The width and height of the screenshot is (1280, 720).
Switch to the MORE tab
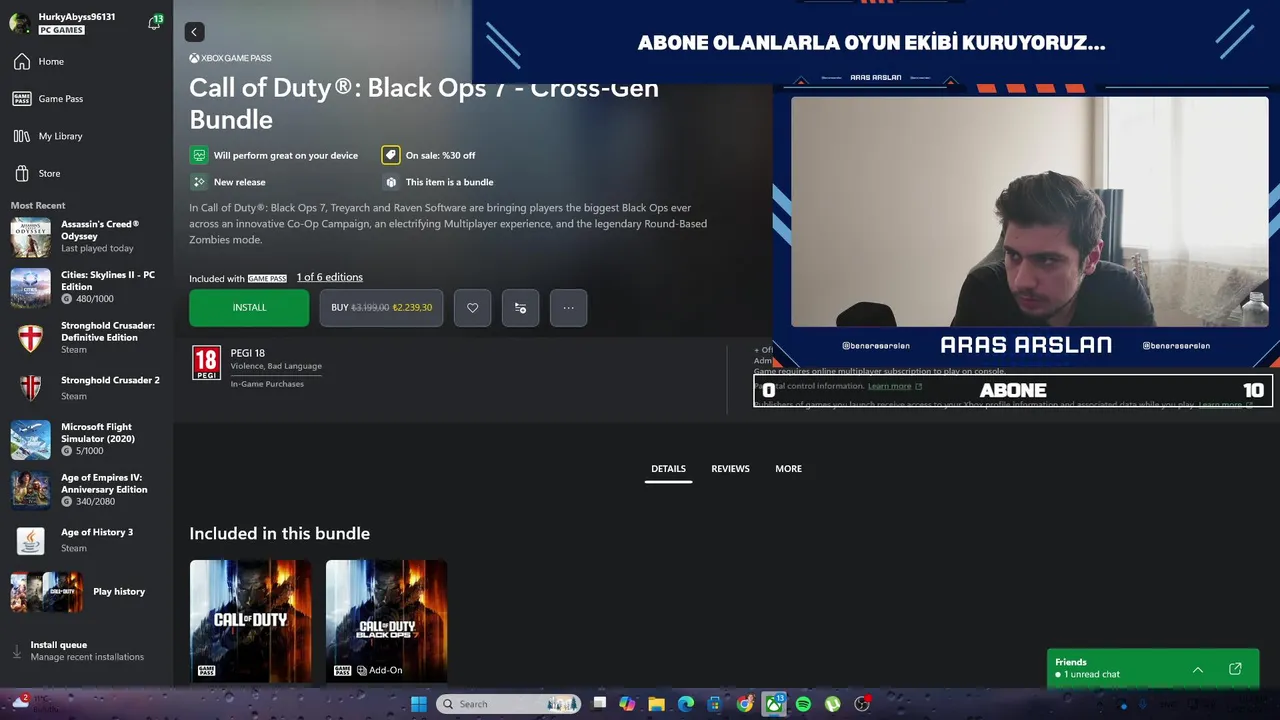(x=788, y=469)
